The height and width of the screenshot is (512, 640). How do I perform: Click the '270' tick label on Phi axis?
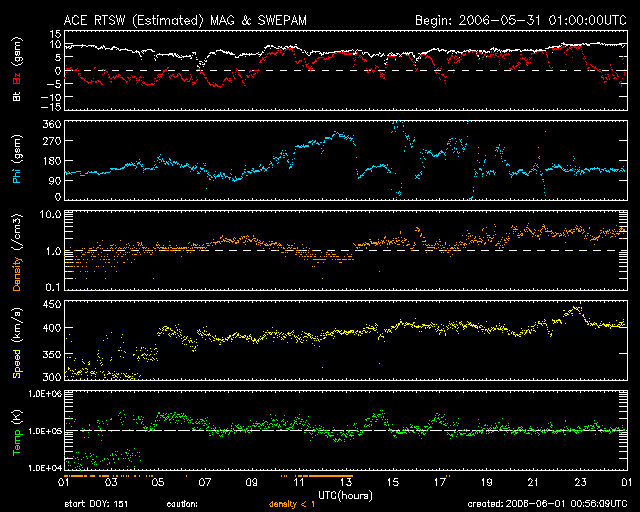[52, 141]
